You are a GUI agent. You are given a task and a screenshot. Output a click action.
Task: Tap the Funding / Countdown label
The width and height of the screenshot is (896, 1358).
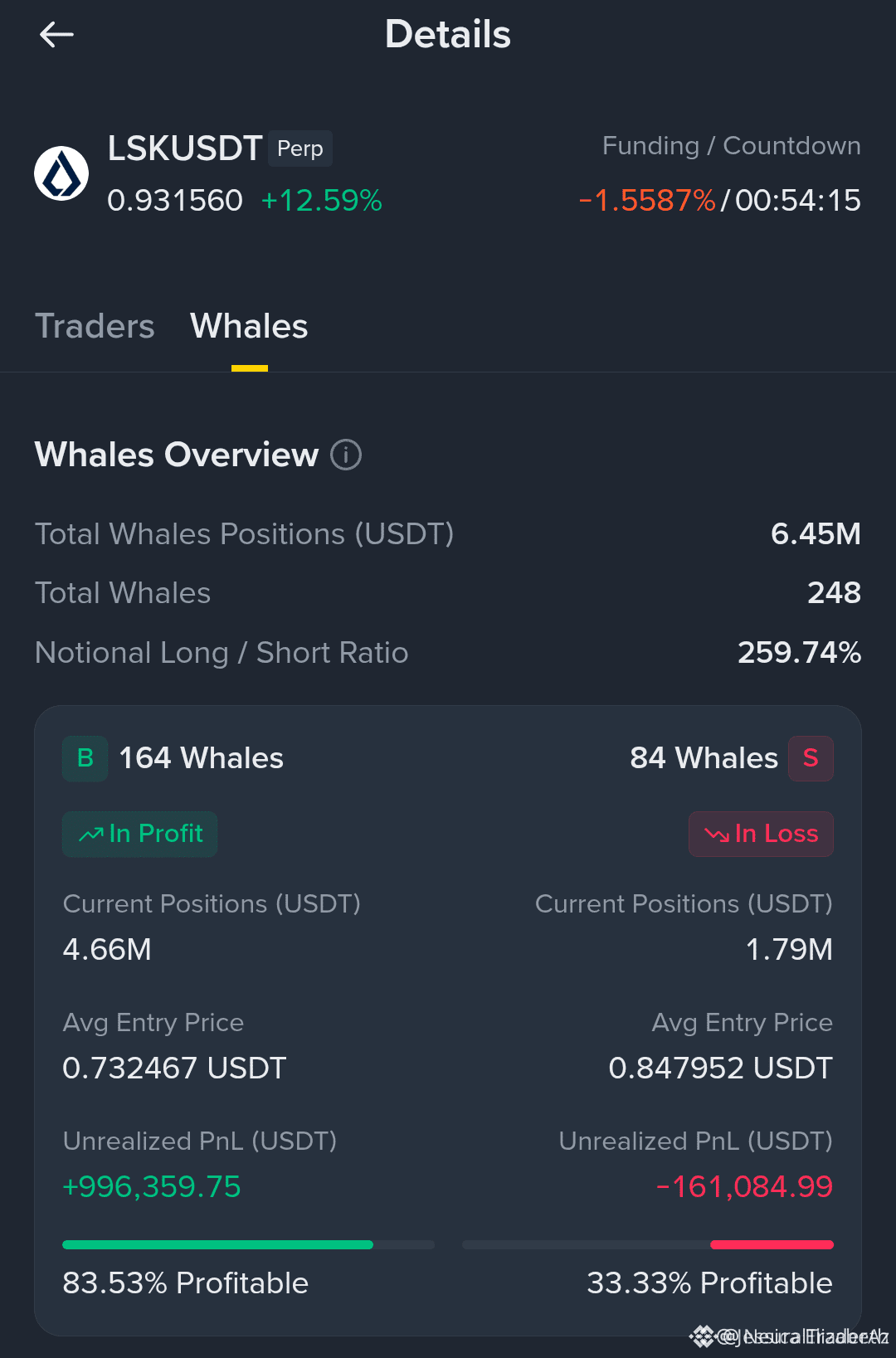point(732,146)
